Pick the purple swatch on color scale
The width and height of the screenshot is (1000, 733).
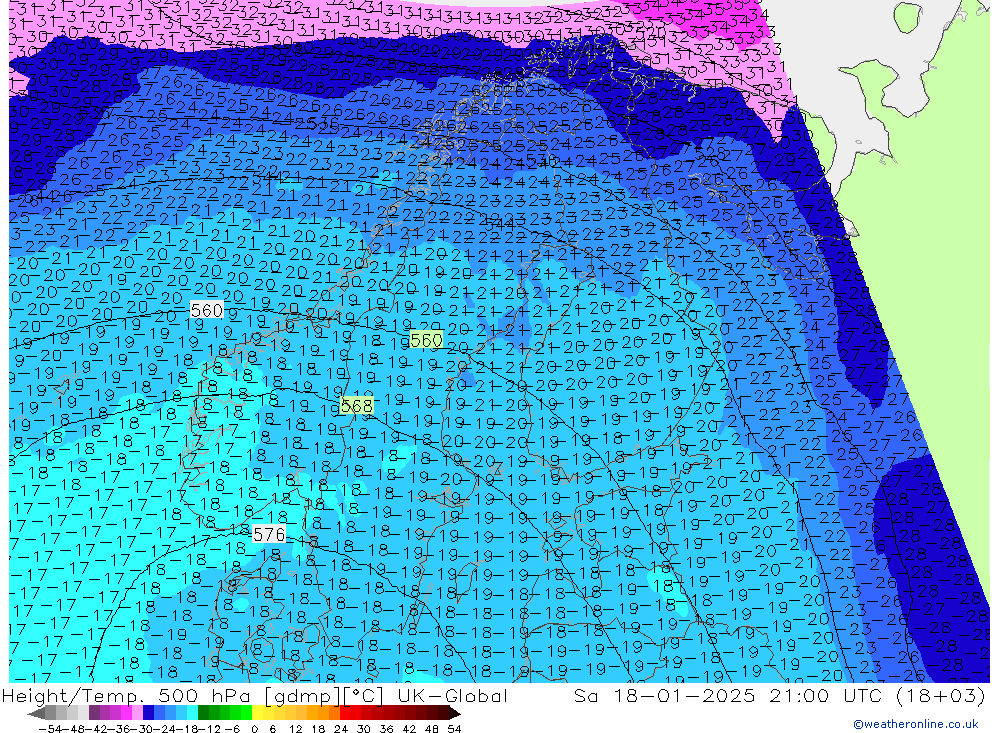94,714
